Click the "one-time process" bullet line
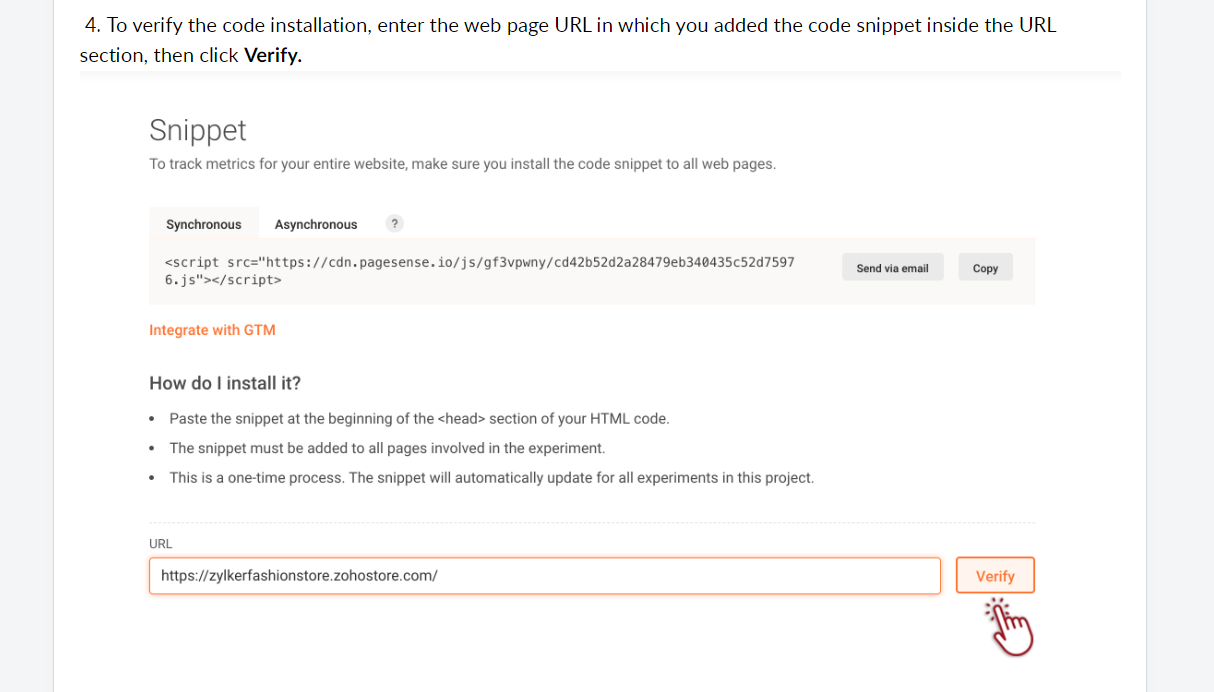 [x=491, y=478]
